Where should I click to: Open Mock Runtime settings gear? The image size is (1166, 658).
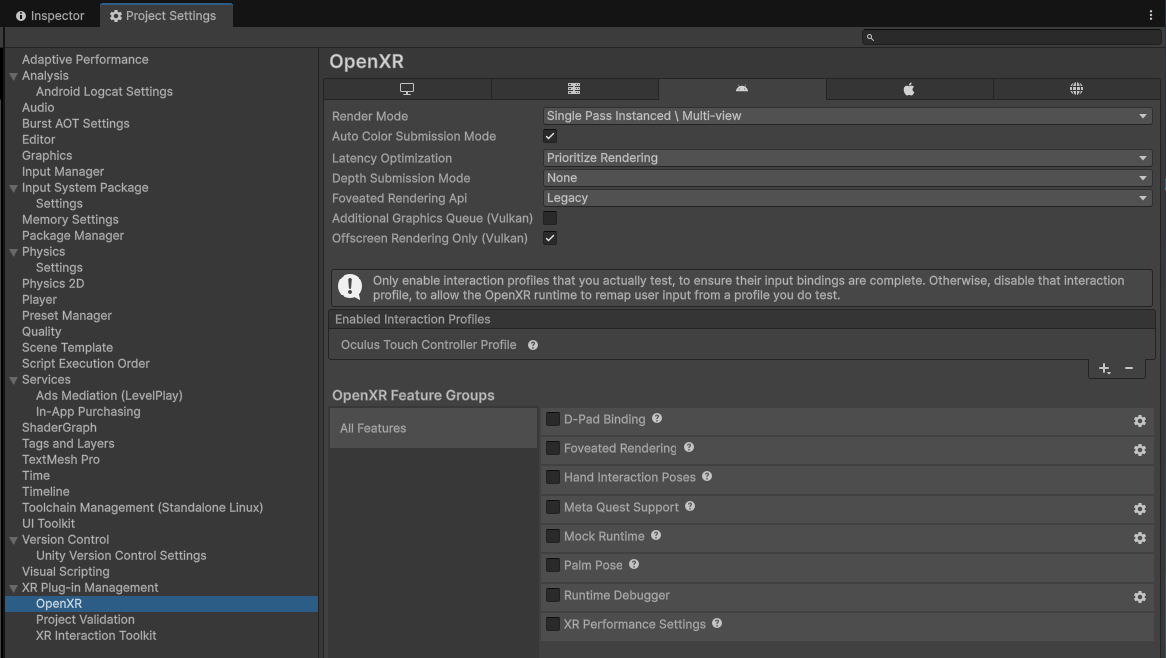tap(1139, 538)
